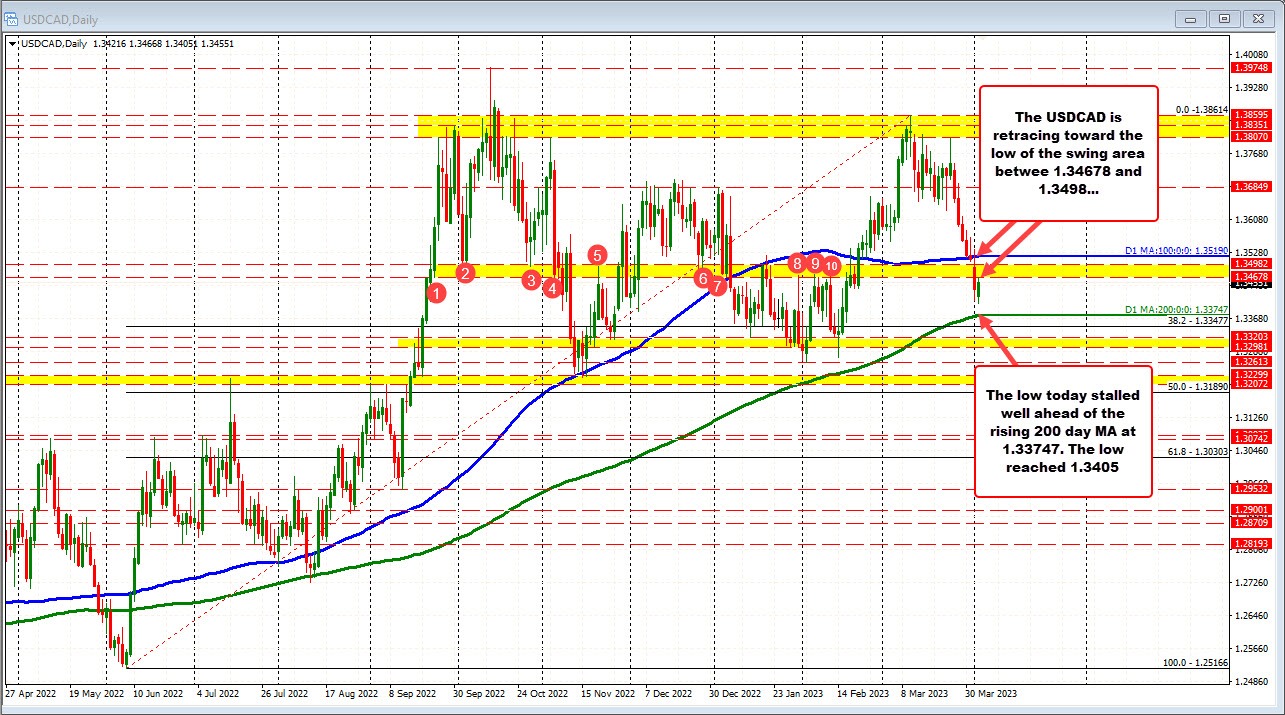Image resolution: width=1285 pixels, height=715 pixels.
Task: Click the red marker labeled 3
Action: [x=531, y=280]
